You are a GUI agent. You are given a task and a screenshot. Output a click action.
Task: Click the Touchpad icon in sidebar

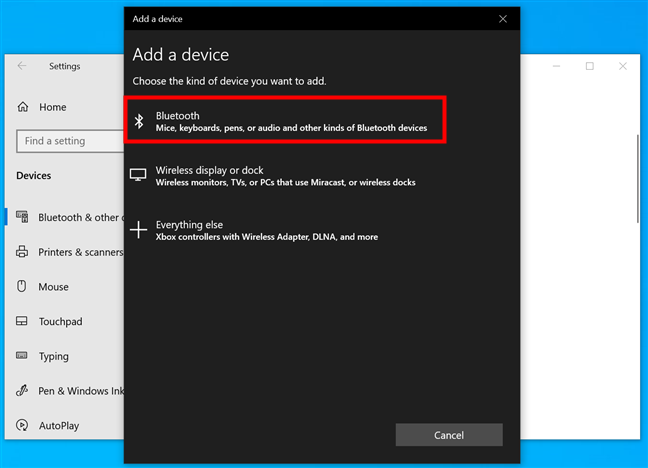coord(21,321)
